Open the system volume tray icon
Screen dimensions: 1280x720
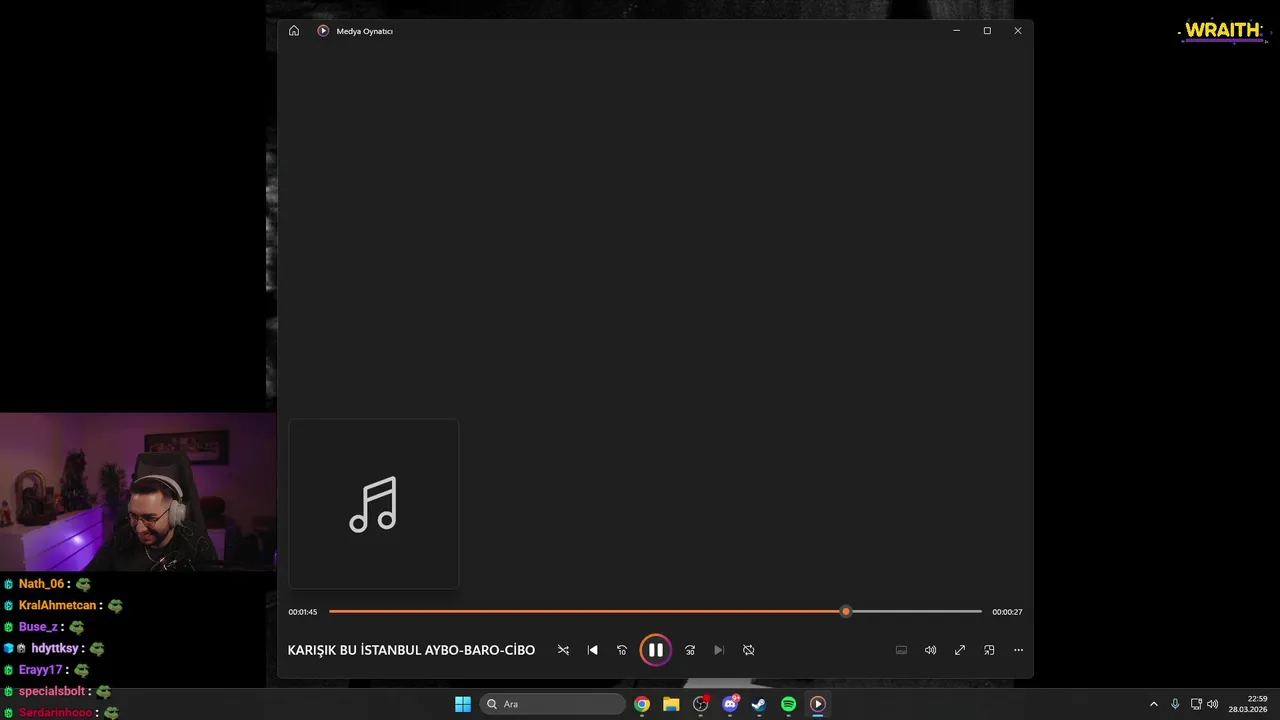click(x=1213, y=704)
